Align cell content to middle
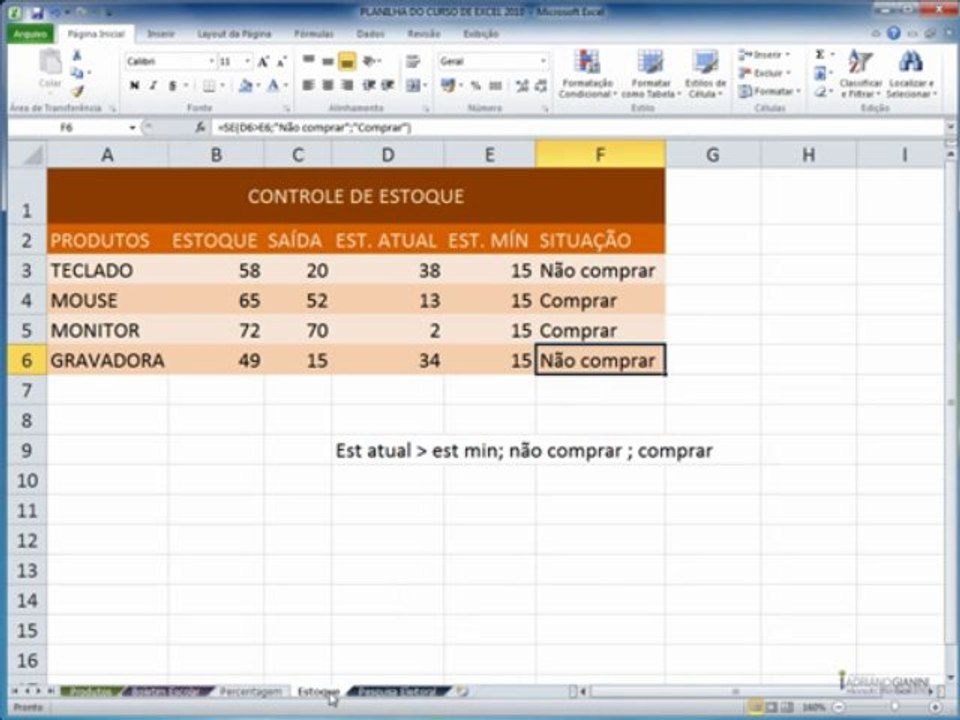960x720 pixels. (328, 61)
